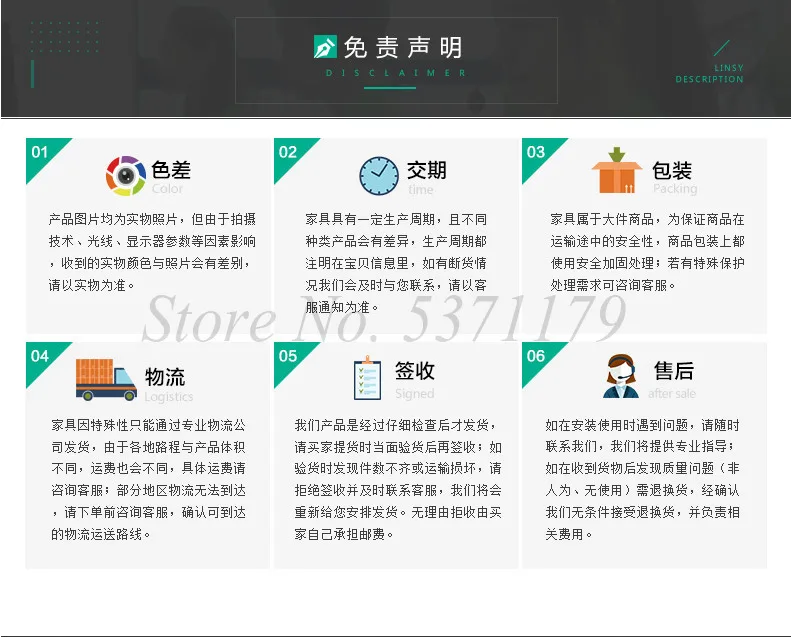Click the line 的物流运送路线。
Image resolution: width=791 pixels, height=637 pixels.
click(x=101, y=534)
